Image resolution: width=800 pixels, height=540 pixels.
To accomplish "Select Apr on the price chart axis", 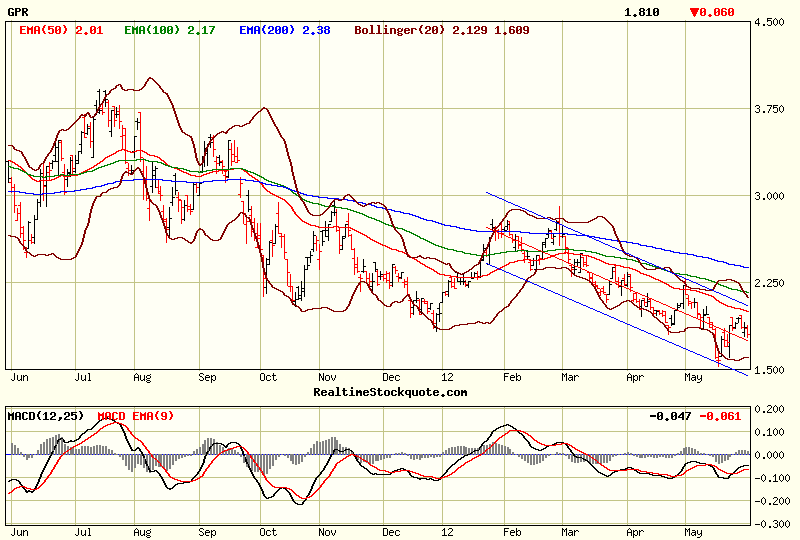I will pos(635,378).
